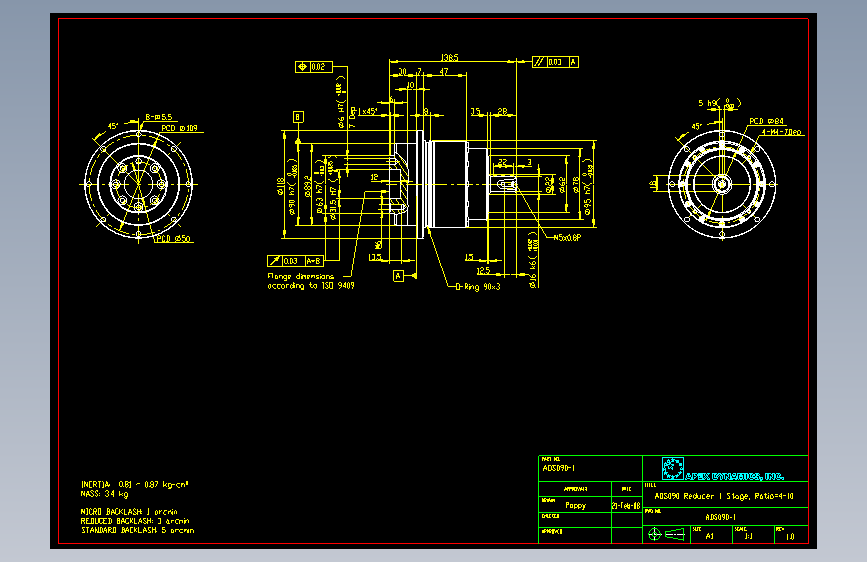The image size is (867, 562).
Task: Click the dimension value 47
Action: [x=444, y=72]
